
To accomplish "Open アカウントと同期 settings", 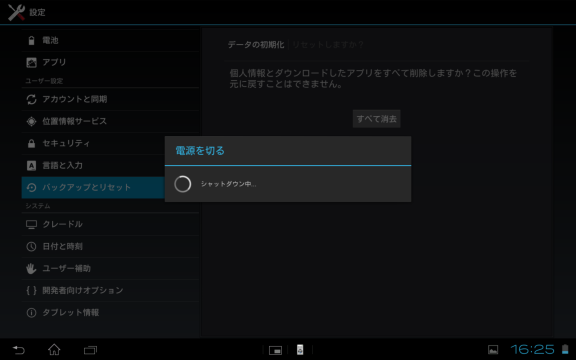I will click(110, 99).
